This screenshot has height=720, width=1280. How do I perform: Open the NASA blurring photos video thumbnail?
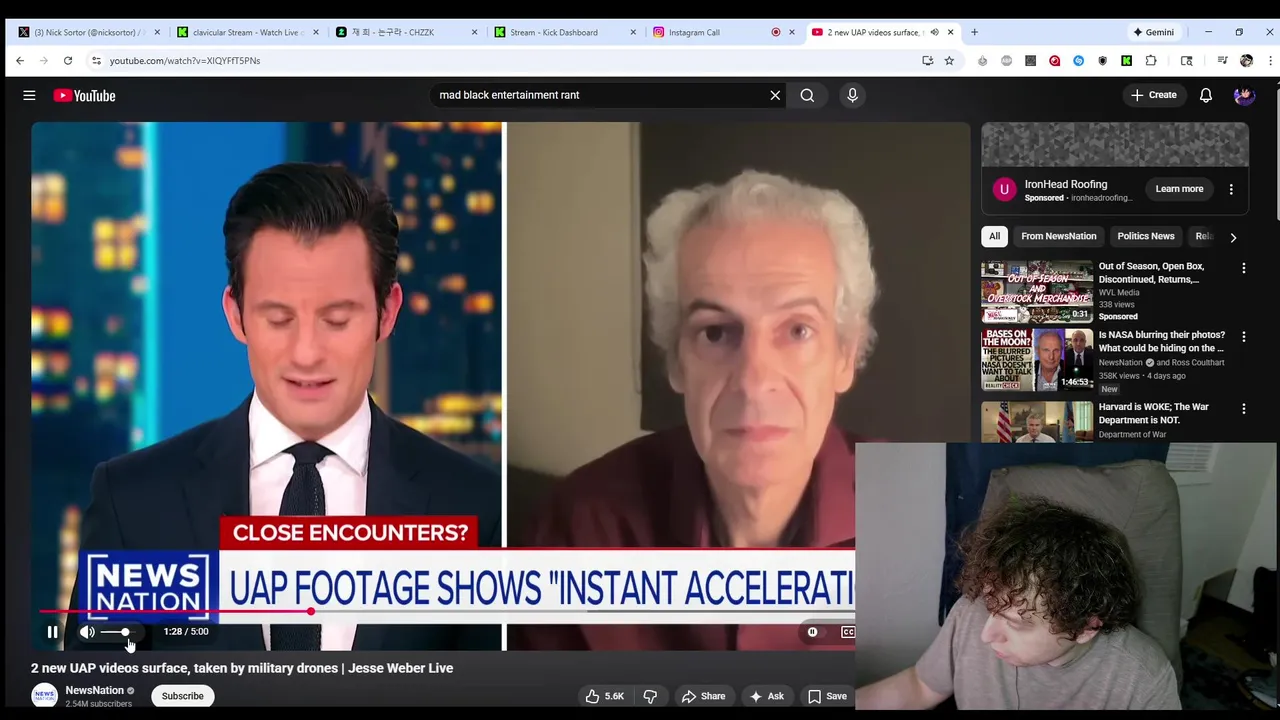(1037, 360)
